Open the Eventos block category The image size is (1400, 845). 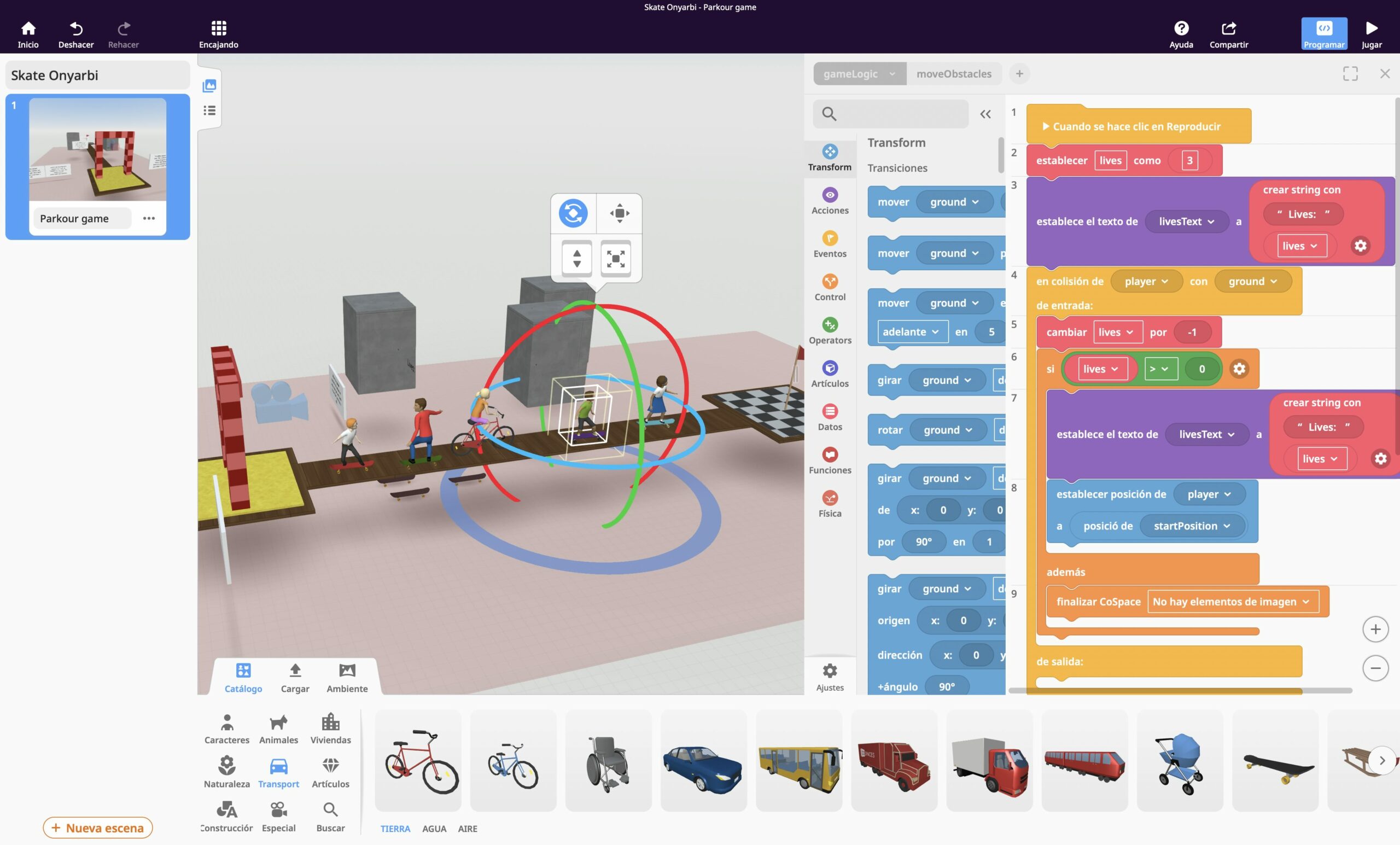pos(830,244)
